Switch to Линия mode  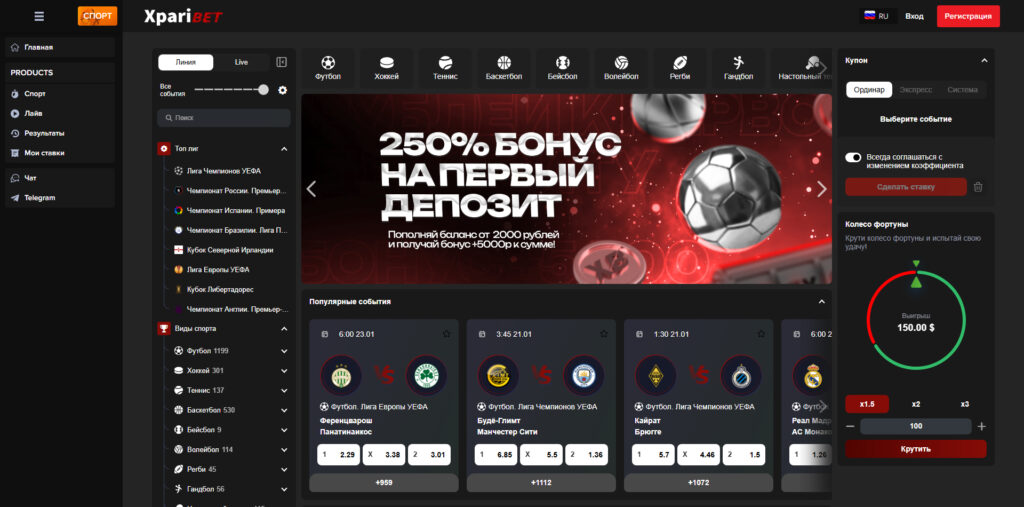tap(185, 62)
